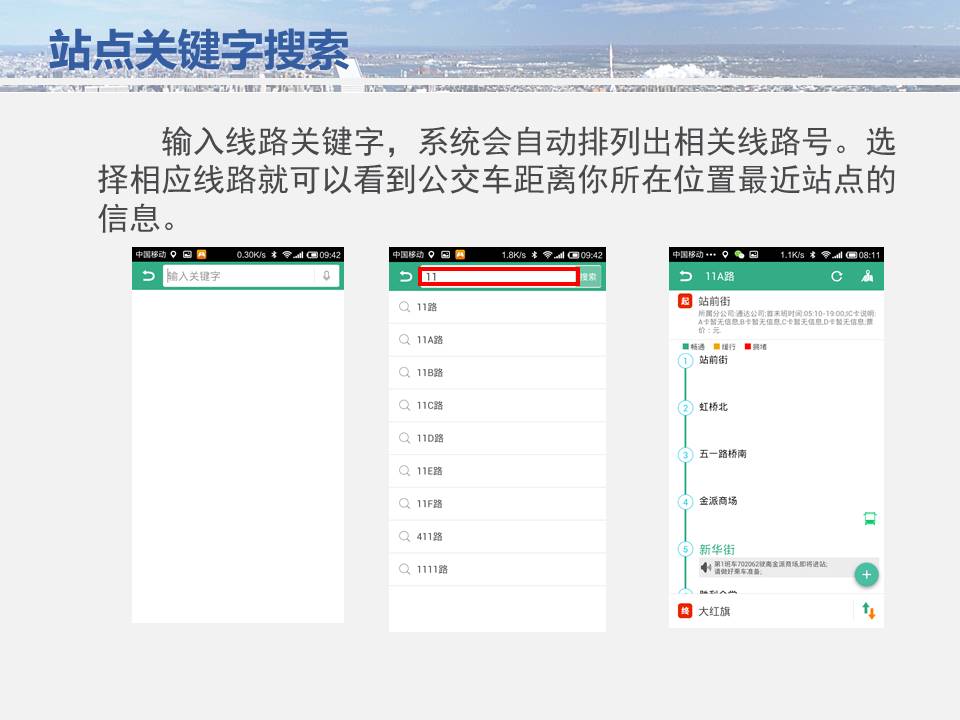Open map view icon in 11A路 header
Viewport: 960px width, 720px height.
tap(867, 276)
